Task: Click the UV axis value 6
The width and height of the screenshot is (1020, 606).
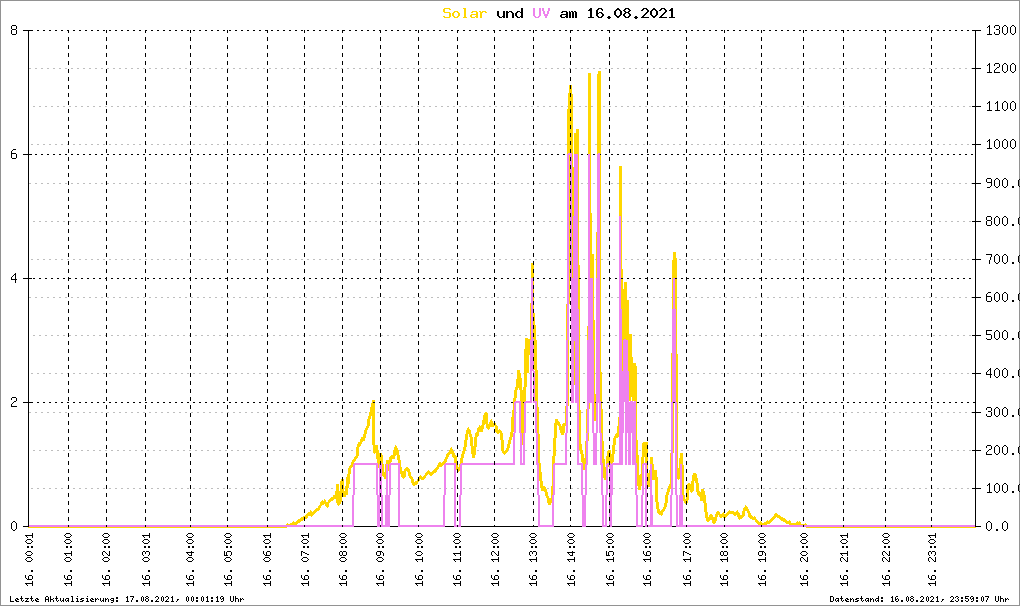Action: (x=14, y=154)
